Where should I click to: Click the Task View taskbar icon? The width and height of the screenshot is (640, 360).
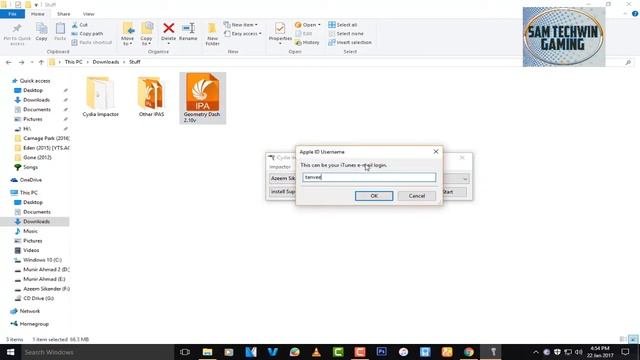[185, 352]
